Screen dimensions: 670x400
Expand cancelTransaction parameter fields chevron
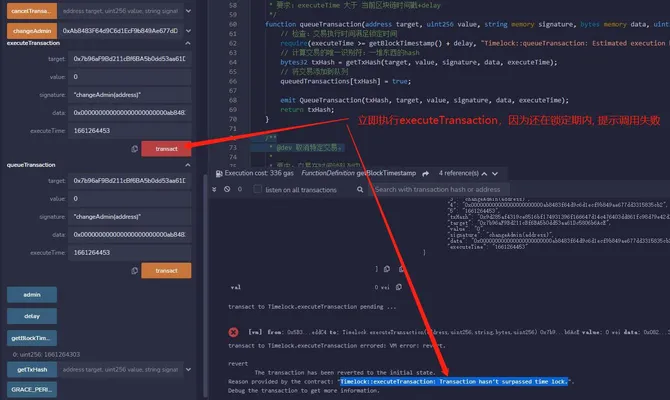point(188,11)
